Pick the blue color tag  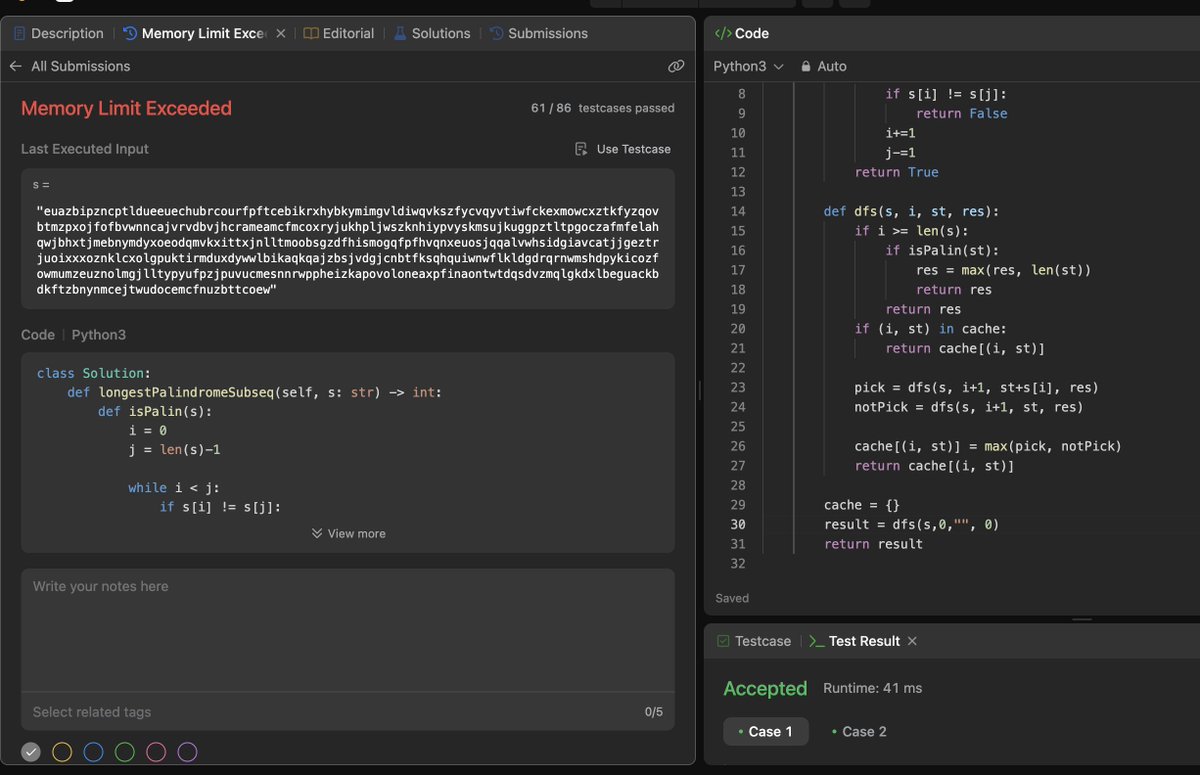[x=93, y=752]
